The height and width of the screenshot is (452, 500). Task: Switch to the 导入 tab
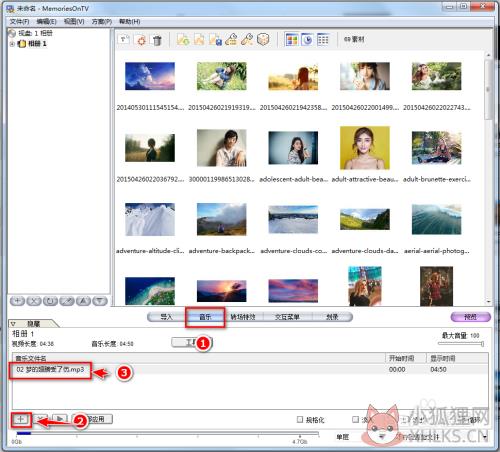click(x=166, y=317)
